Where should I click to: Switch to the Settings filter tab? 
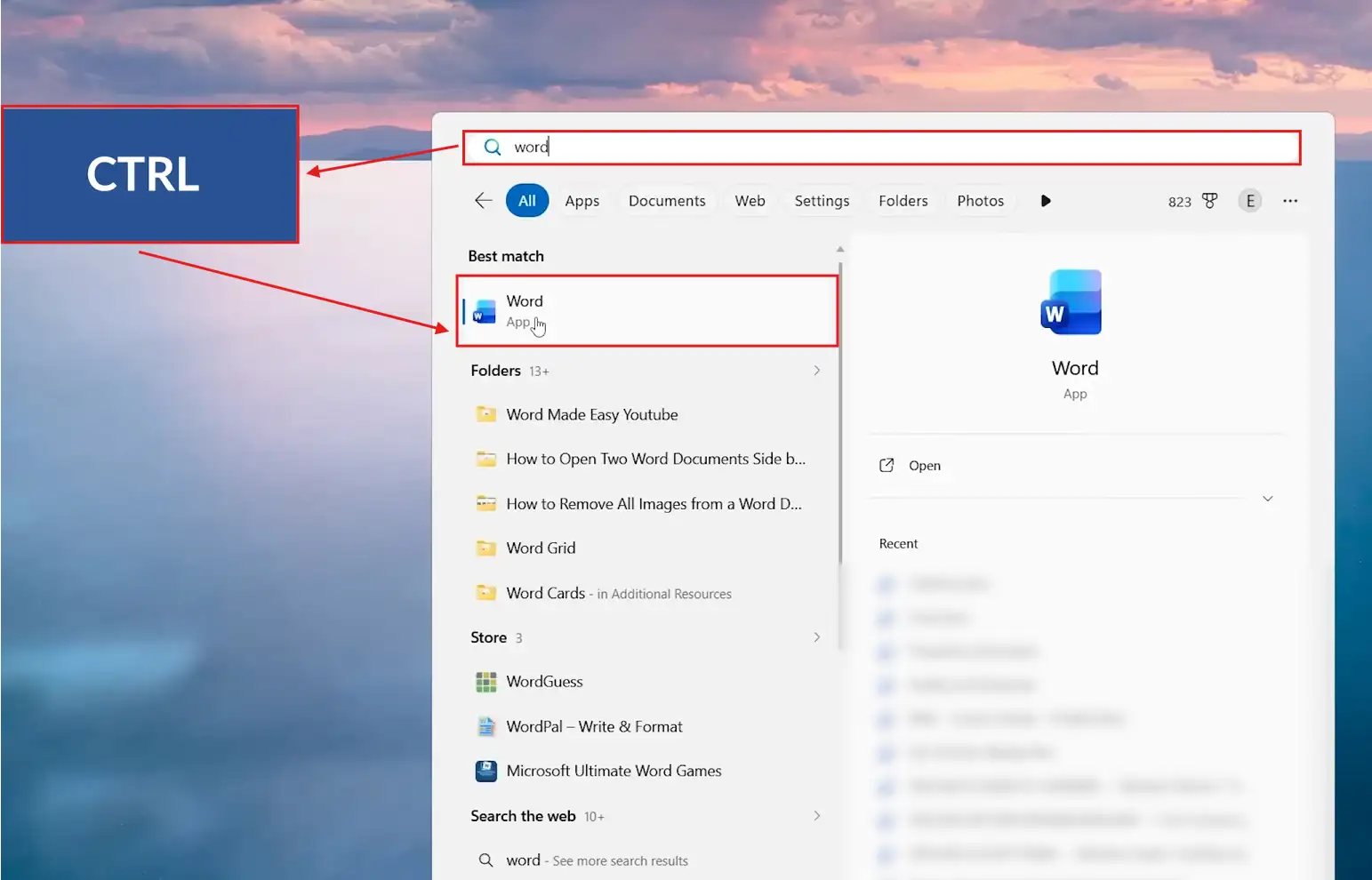[822, 201]
